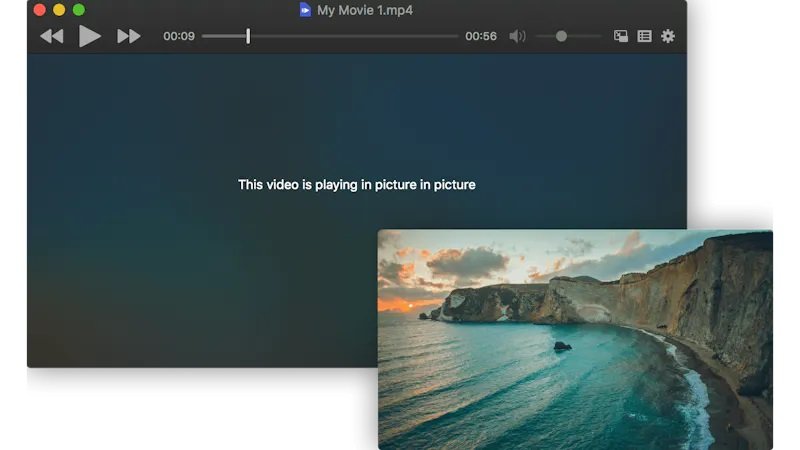Open the playlist panel icon
This screenshot has height=450, width=800.
644,36
